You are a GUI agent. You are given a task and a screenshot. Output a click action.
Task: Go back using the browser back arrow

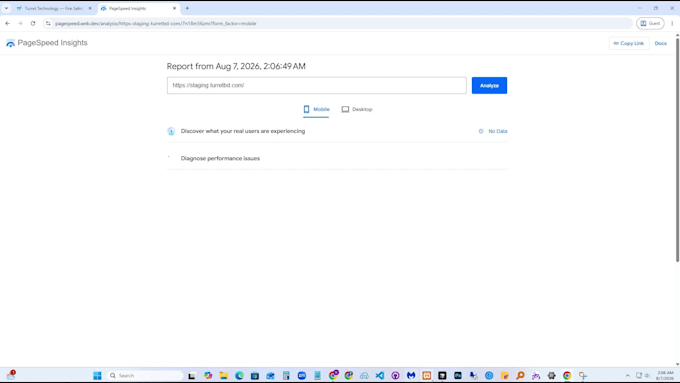coord(7,23)
